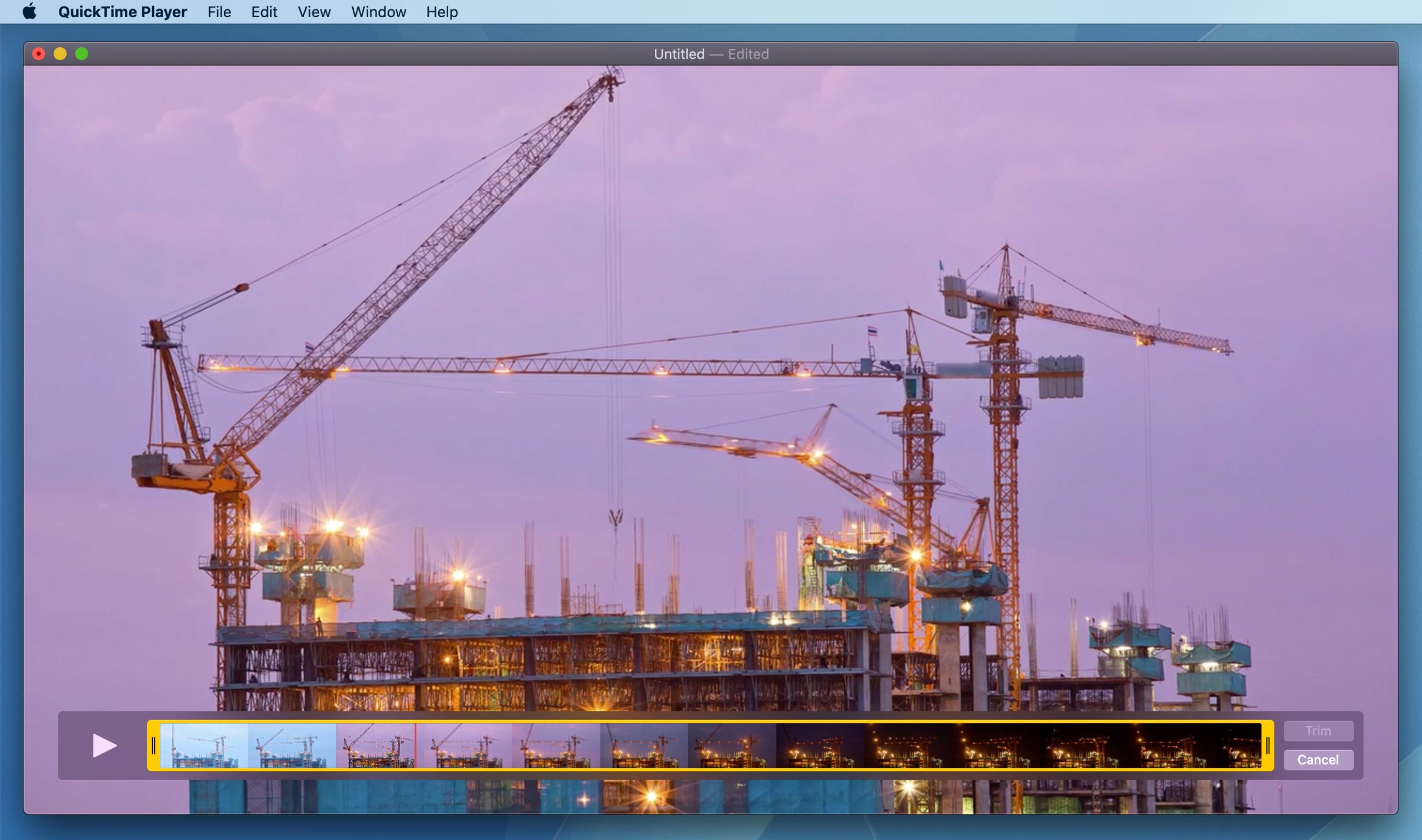
Task: Open the Edit menu
Action: tap(264, 12)
